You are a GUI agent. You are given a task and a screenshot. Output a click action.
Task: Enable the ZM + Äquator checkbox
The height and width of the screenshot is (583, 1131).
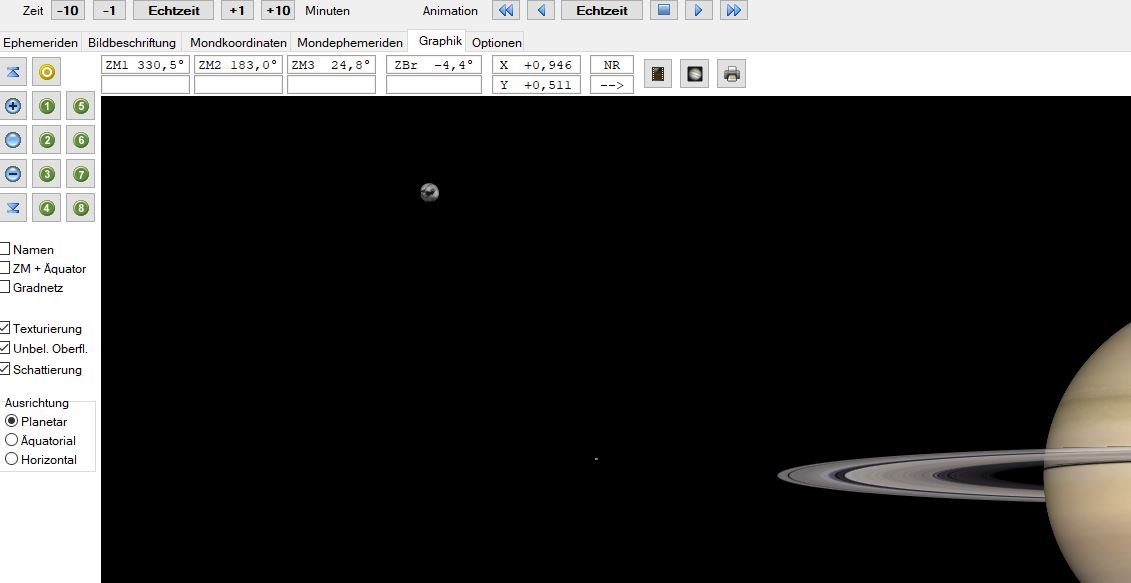pyautogui.click(x=5, y=268)
